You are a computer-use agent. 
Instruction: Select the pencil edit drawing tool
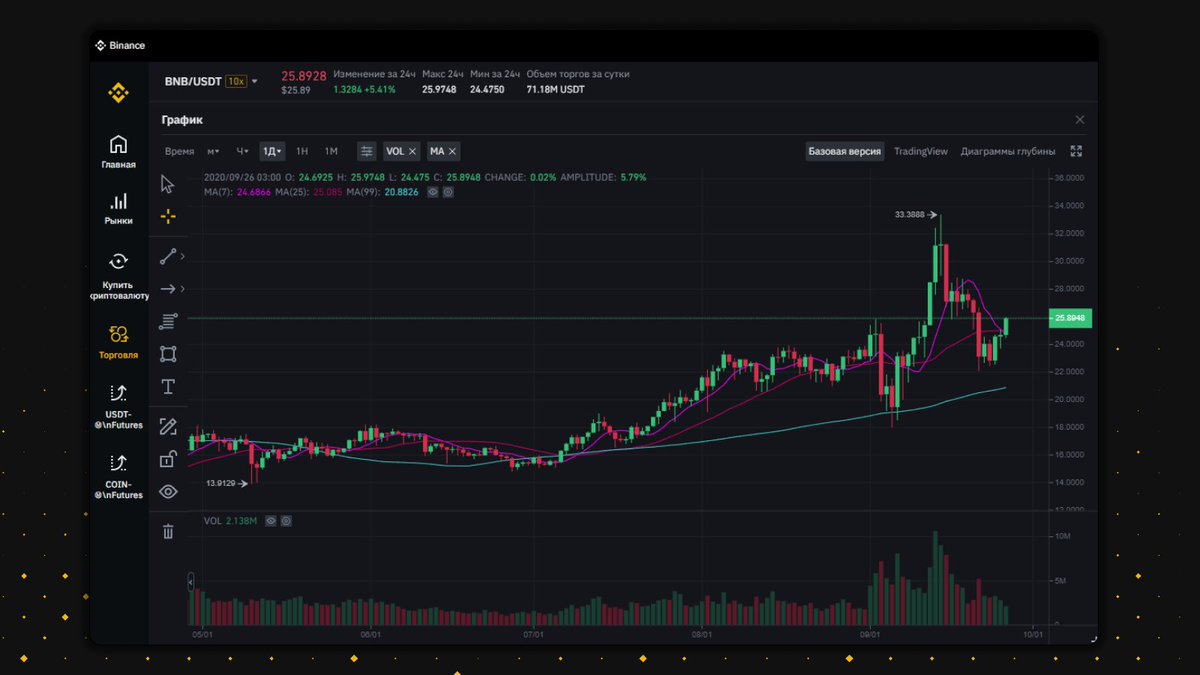click(x=168, y=427)
